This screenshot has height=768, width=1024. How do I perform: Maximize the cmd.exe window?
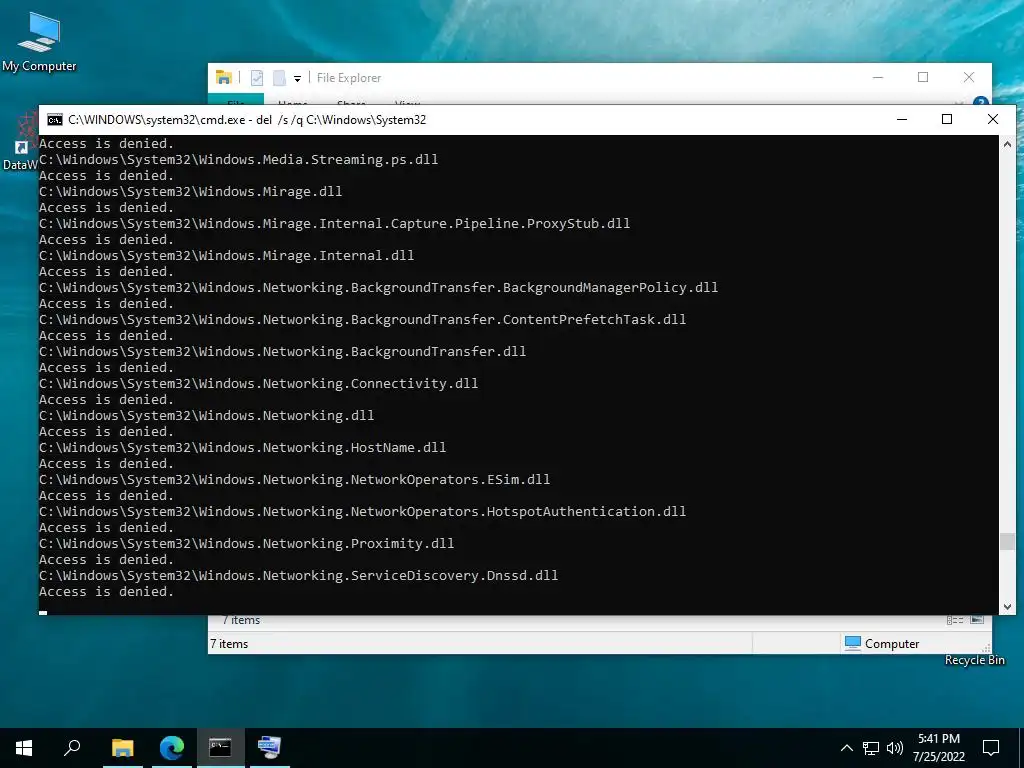pos(947,119)
